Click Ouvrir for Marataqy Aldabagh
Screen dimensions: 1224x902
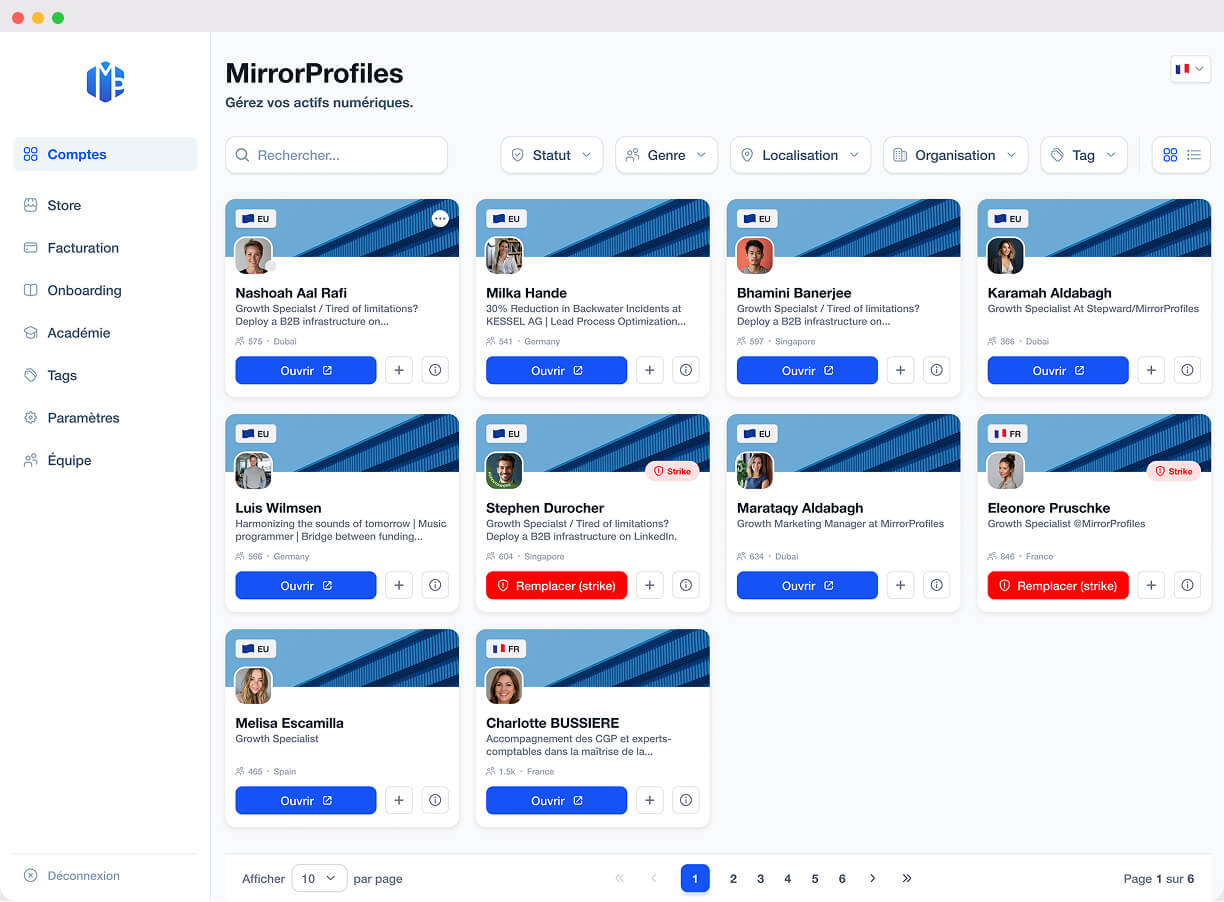coord(807,585)
